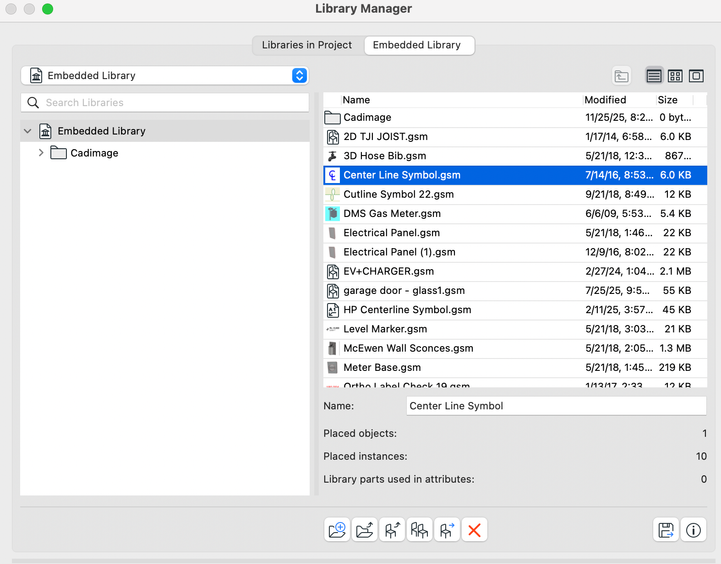Select 3D Hose Bib.gsm file

click(515, 156)
